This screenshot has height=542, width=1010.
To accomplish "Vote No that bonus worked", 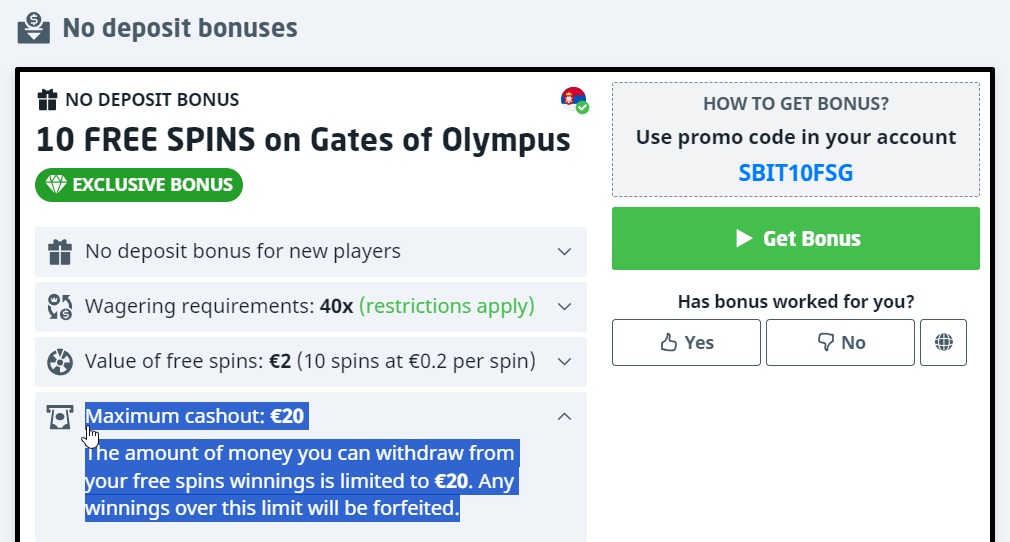I will click(840, 343).
